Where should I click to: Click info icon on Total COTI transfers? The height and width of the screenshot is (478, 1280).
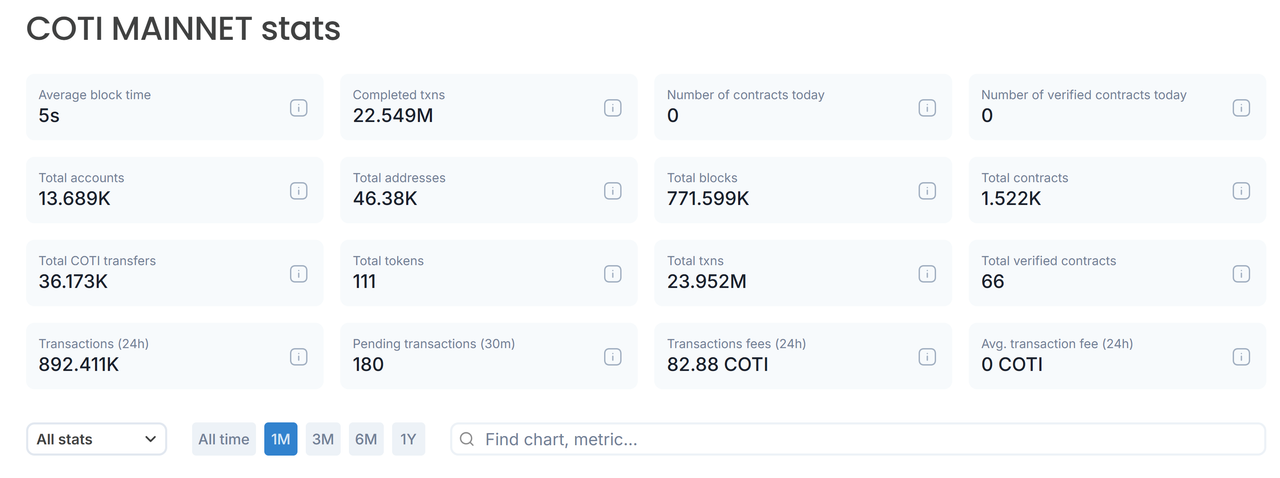298,273
